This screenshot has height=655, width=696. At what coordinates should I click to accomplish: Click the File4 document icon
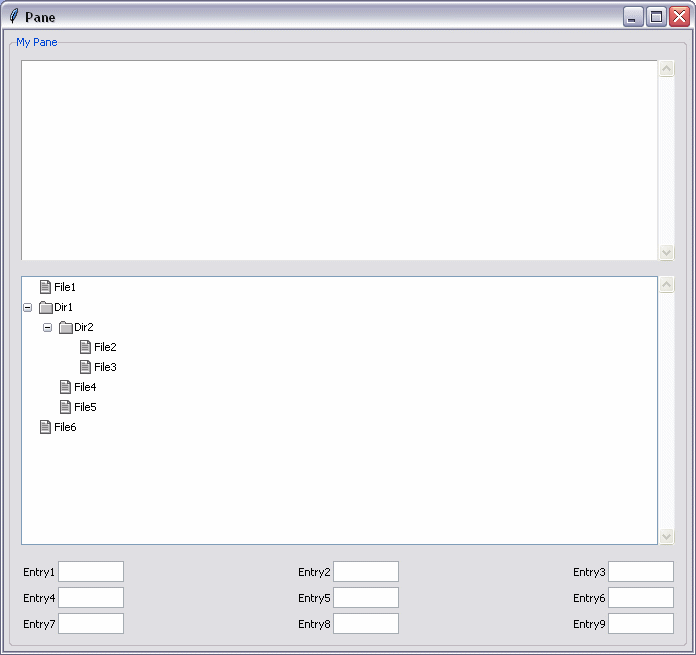[x=65, y=387]
